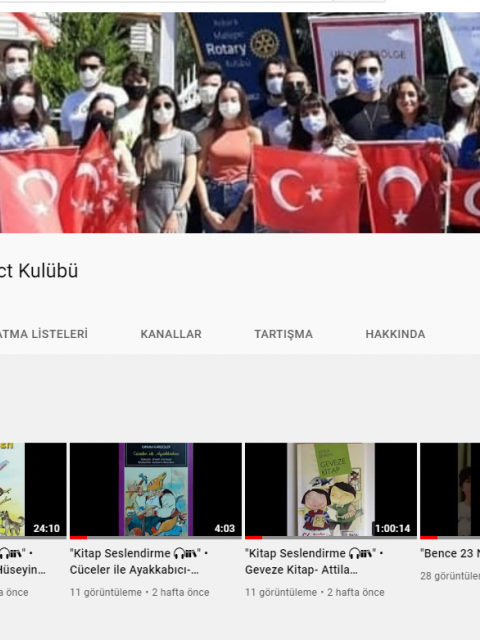Switch to the oynatma listeleri tab
Image resolution: width=480 pixels, height=640 pixels.
coord(44,334)
